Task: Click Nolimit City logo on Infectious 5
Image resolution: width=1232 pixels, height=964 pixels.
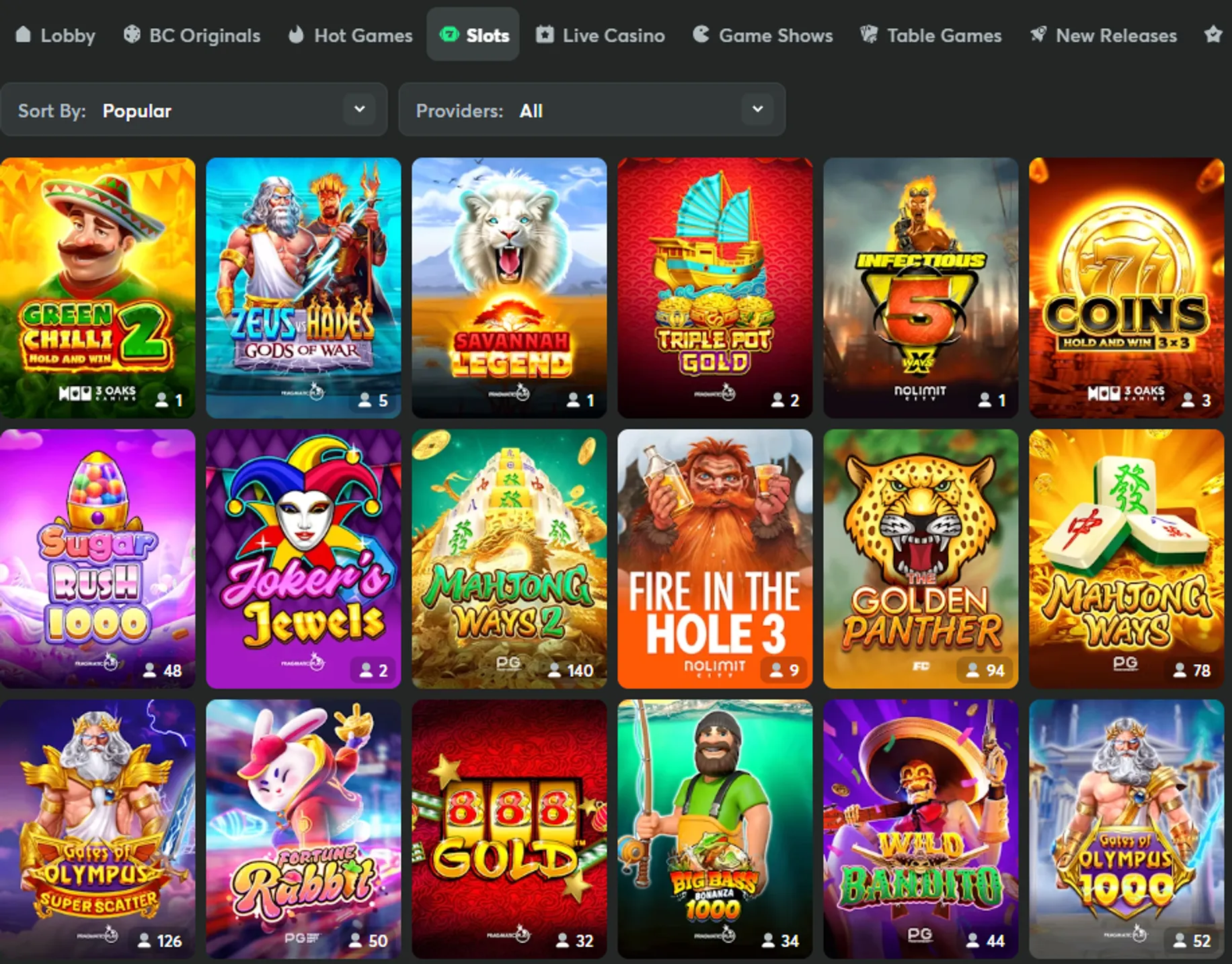Action: coord(920,392)
